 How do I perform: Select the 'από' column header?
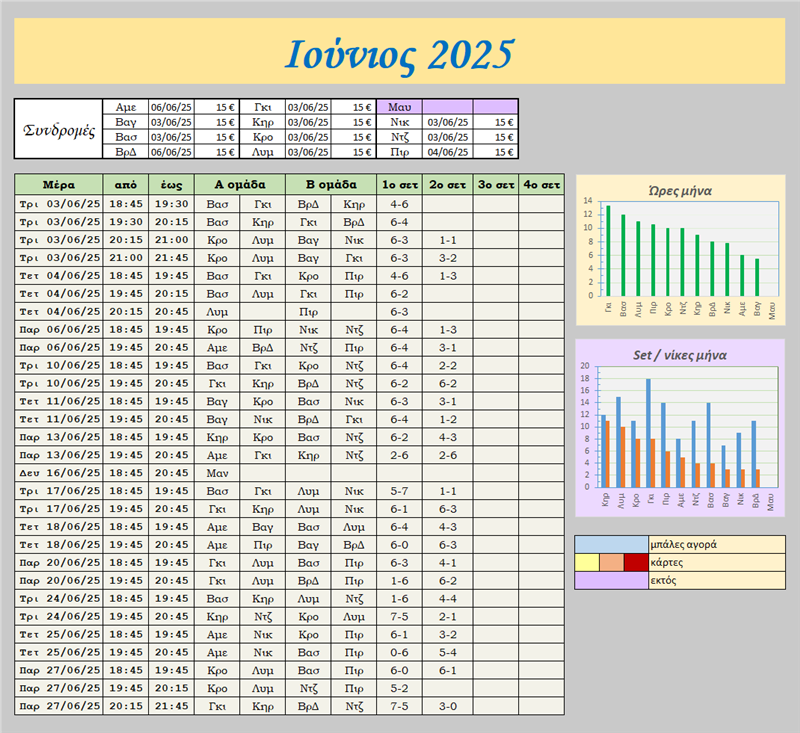coord(126,185)
